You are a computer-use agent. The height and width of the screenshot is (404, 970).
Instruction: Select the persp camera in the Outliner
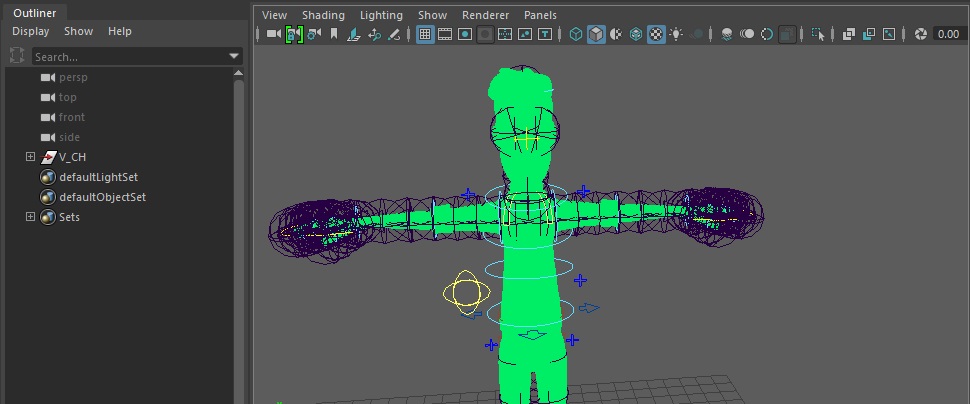[75, 77]
